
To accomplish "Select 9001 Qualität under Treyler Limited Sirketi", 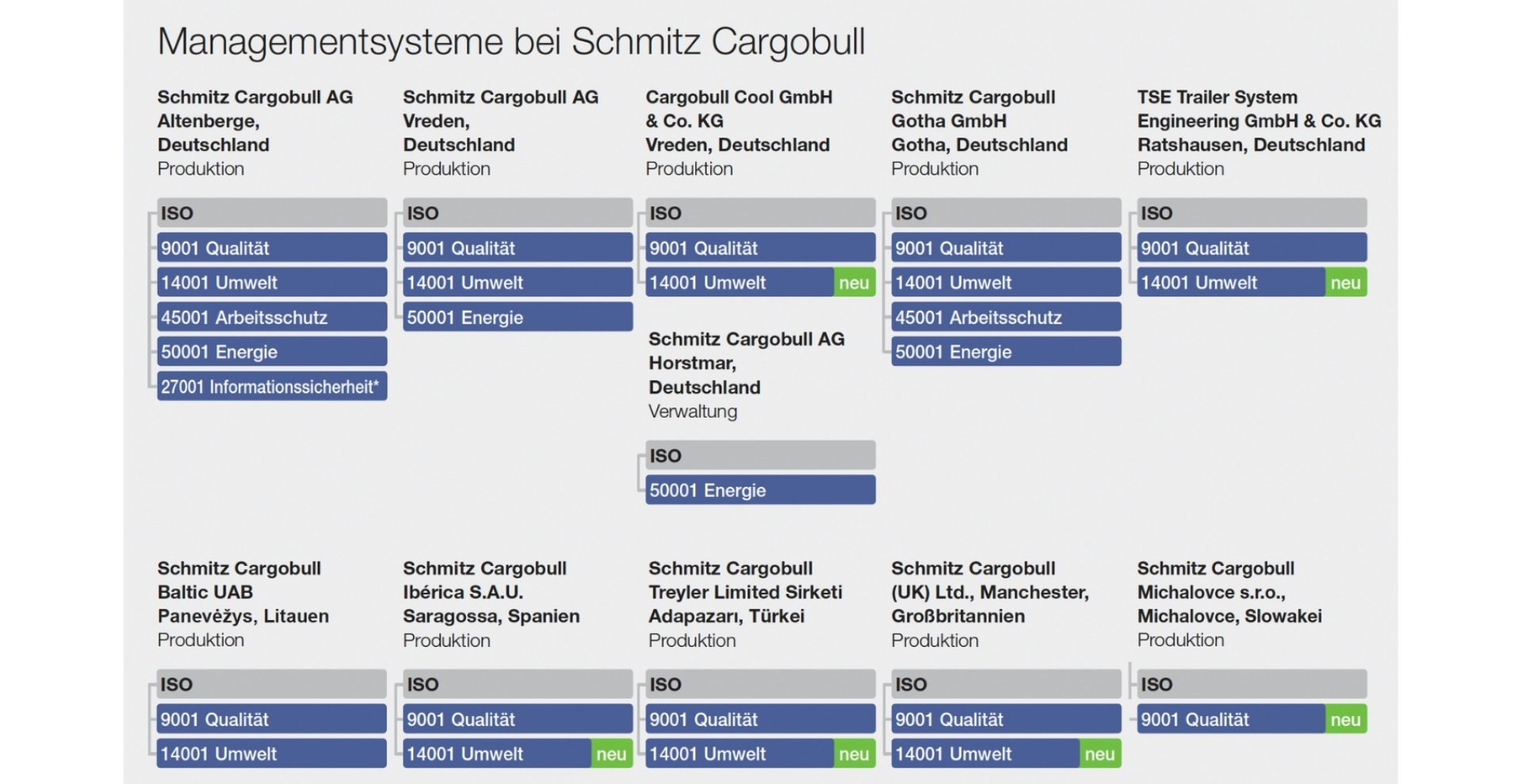I will 760,719.
